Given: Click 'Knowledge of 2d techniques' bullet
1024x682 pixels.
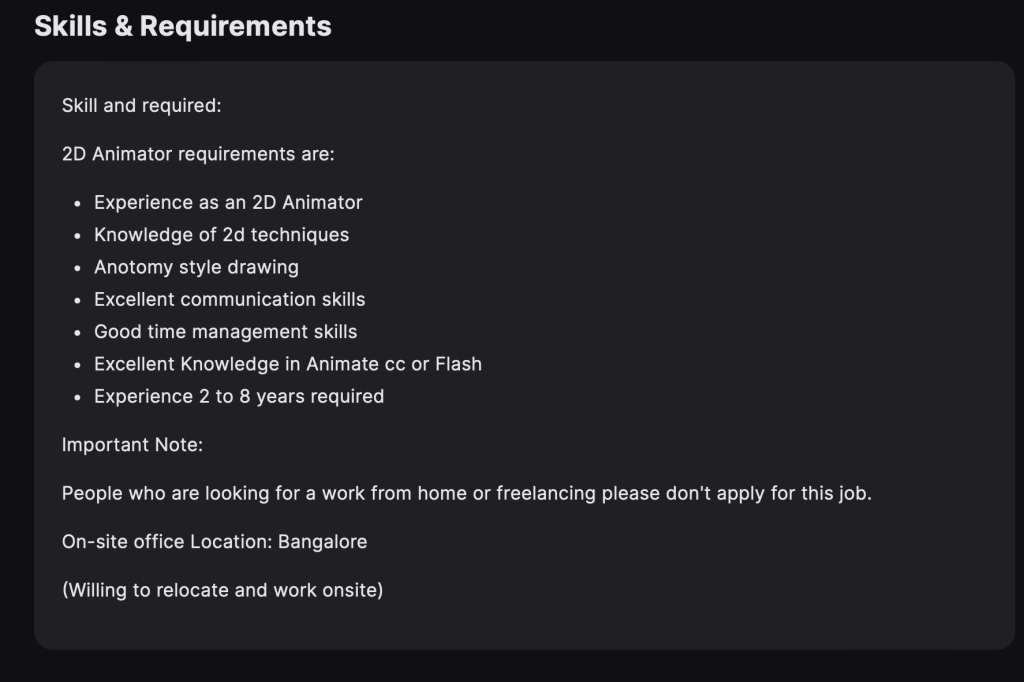Looking at the screenshot, I should (221, 235).
